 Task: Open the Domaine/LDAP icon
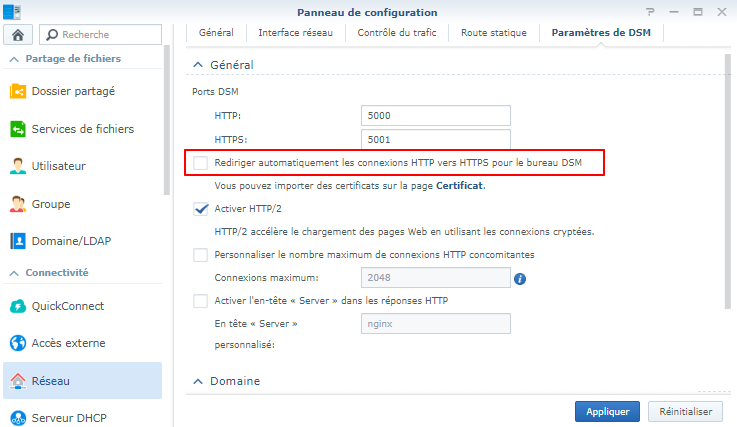point(18,241)
